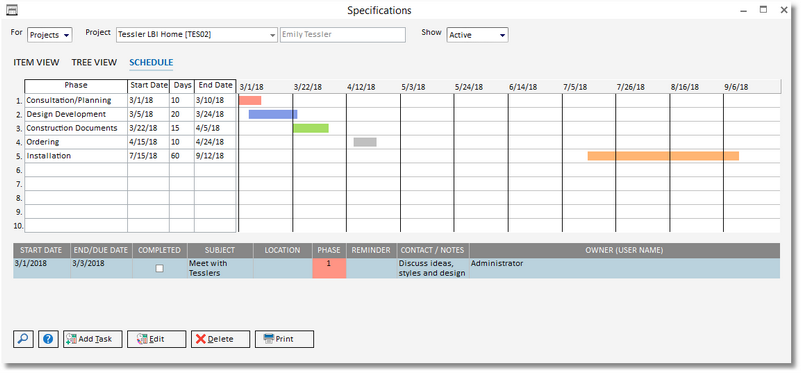The width and height of the screenshot is (801, 373).
Task: Click the Delete button
Action: (221, 339)
